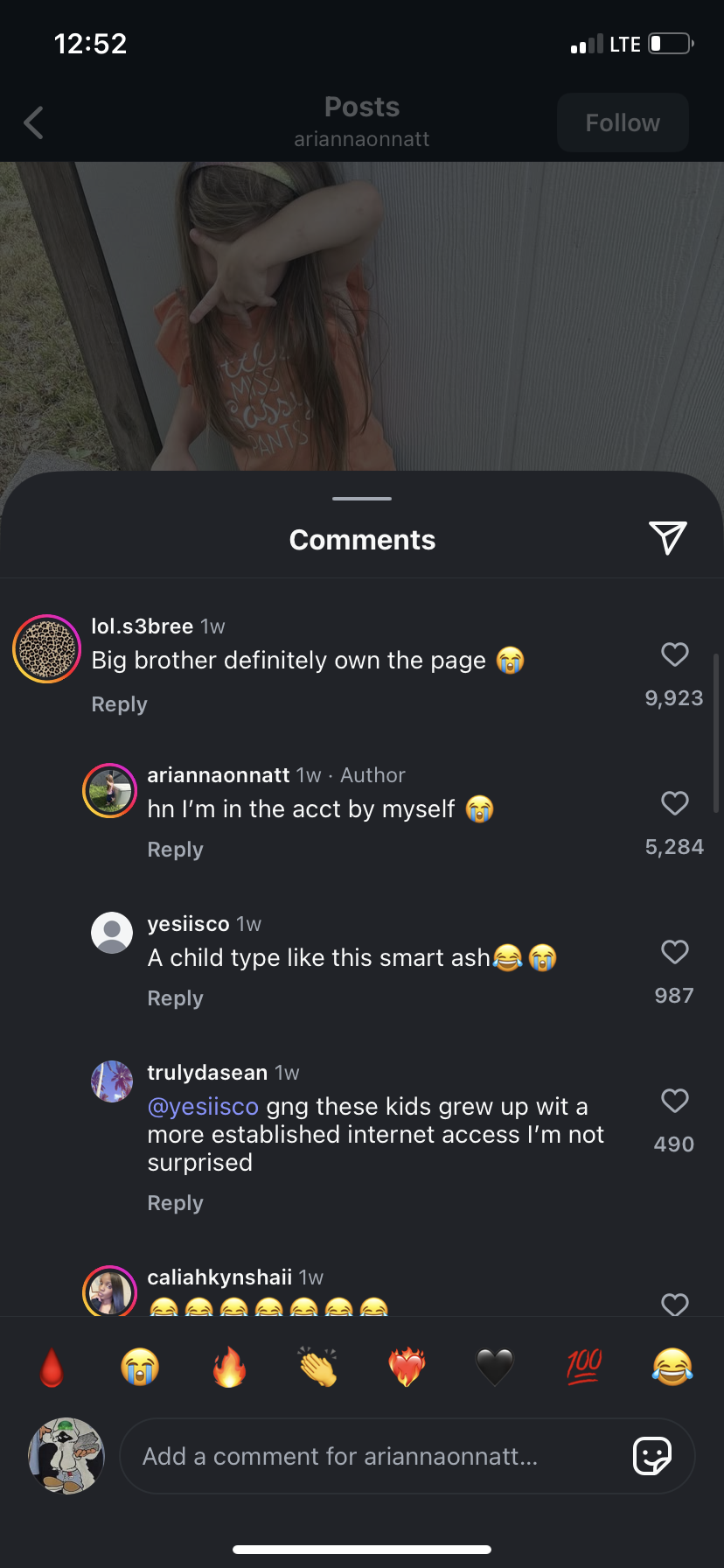Insert the fire emoji reaction
Screen dimensions: 724x1568
point(229,1367)
